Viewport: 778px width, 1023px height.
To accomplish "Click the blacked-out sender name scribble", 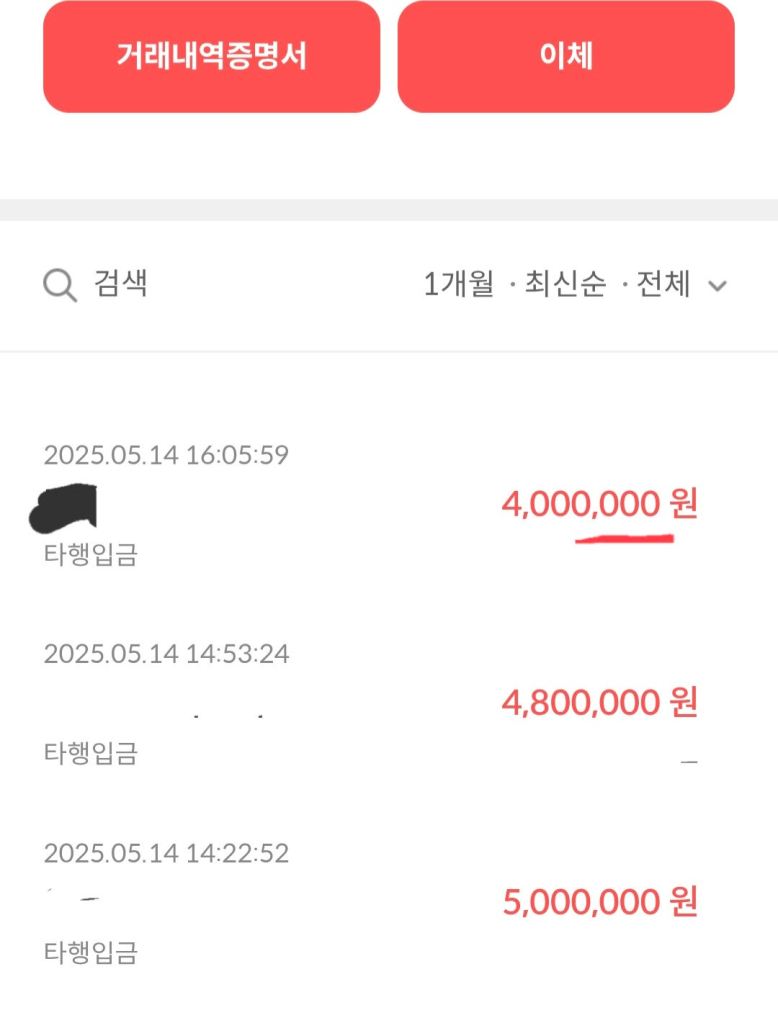I will (x=65, y=507).
